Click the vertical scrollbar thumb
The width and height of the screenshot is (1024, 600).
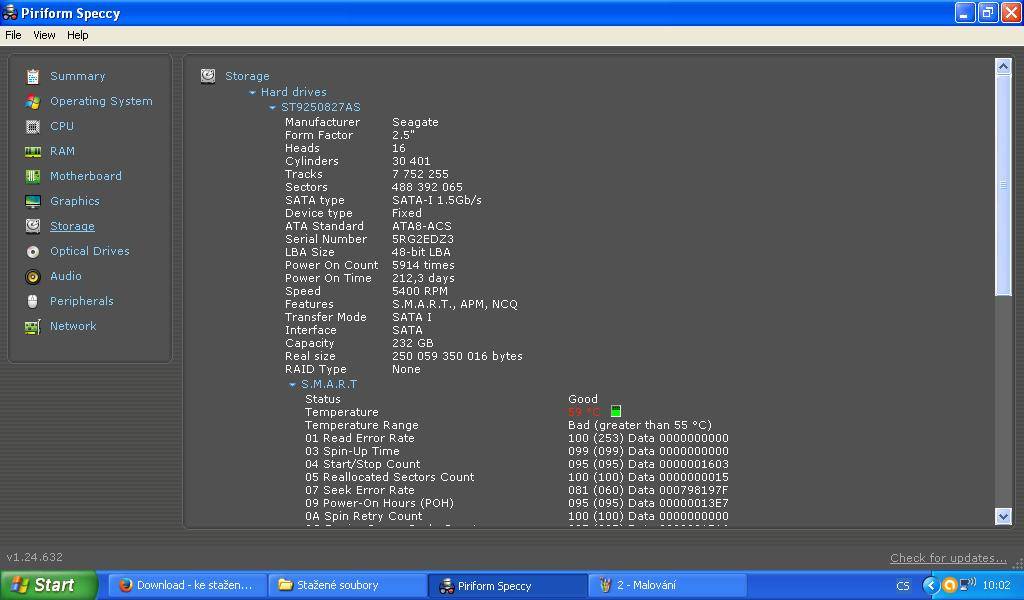click(1003, 185)
